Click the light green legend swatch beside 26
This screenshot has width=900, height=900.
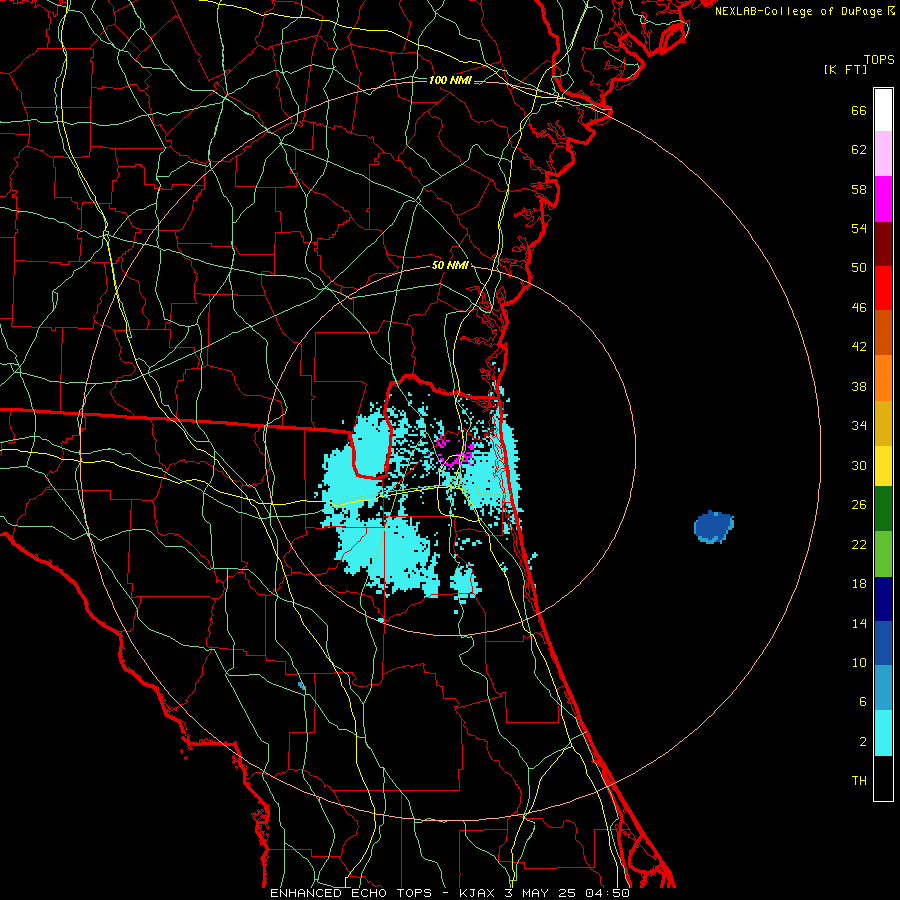883,554
